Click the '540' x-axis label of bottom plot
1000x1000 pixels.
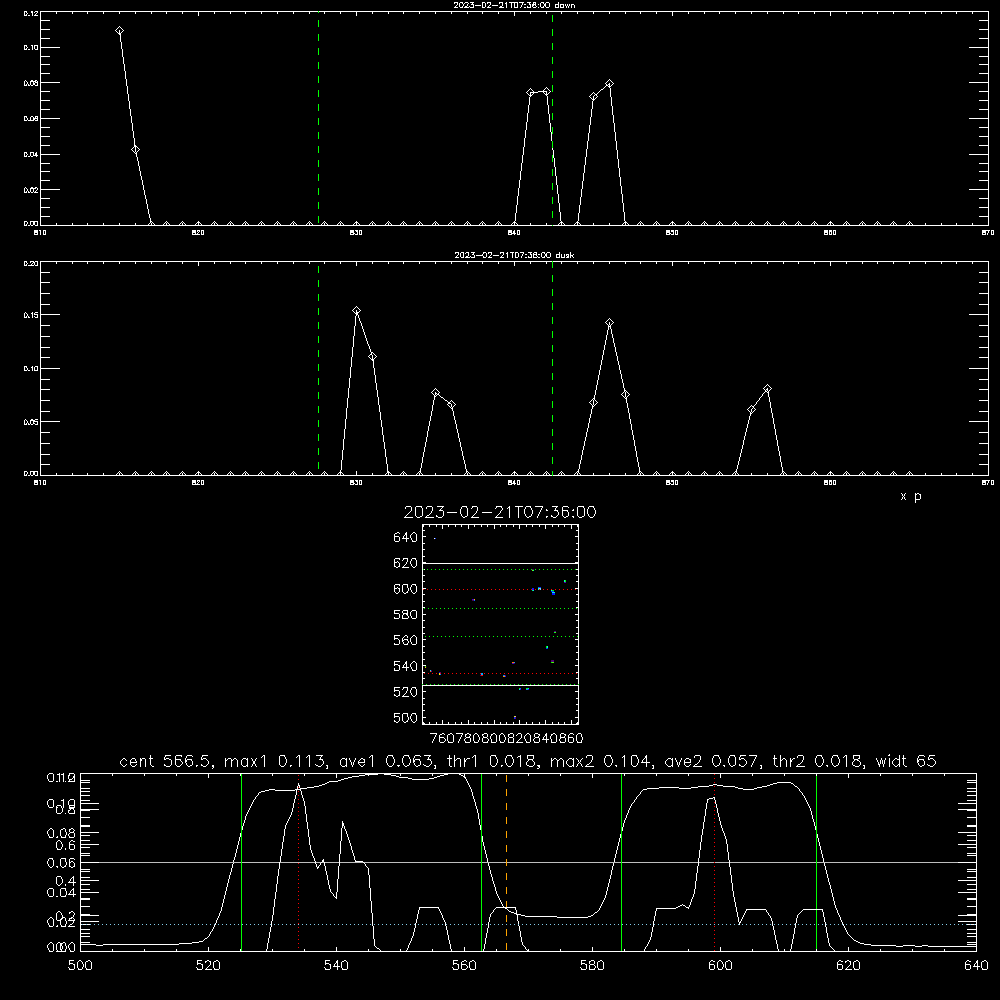point(336,966)
